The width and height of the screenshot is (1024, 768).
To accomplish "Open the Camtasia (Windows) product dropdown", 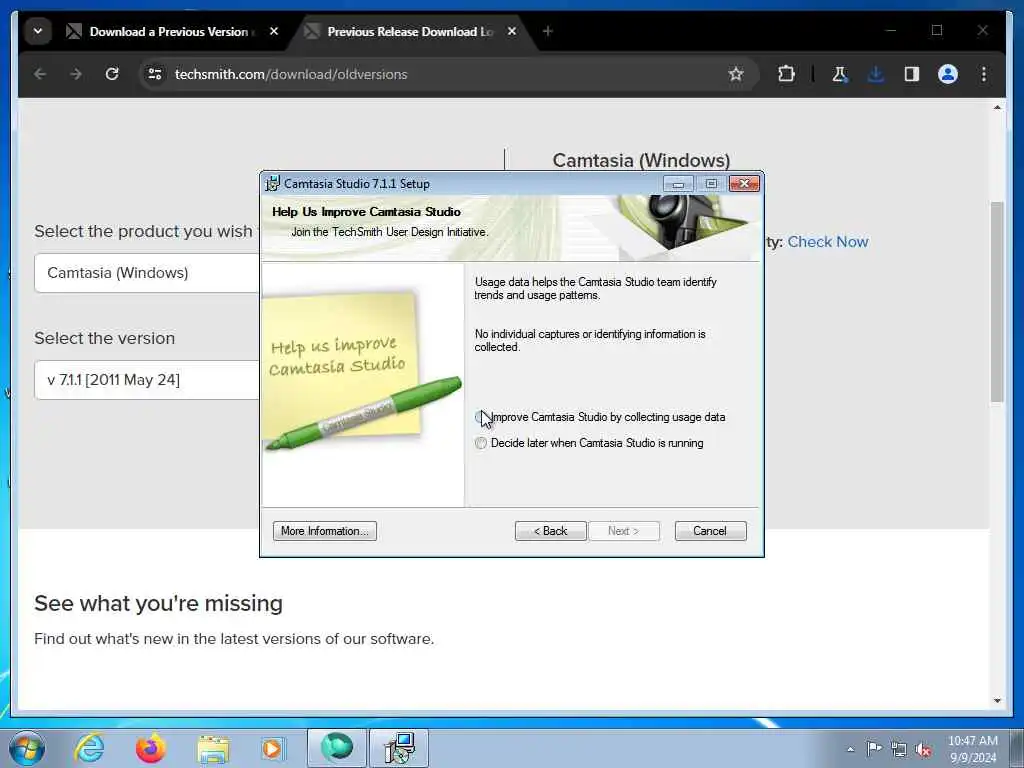I will (147, 273).
